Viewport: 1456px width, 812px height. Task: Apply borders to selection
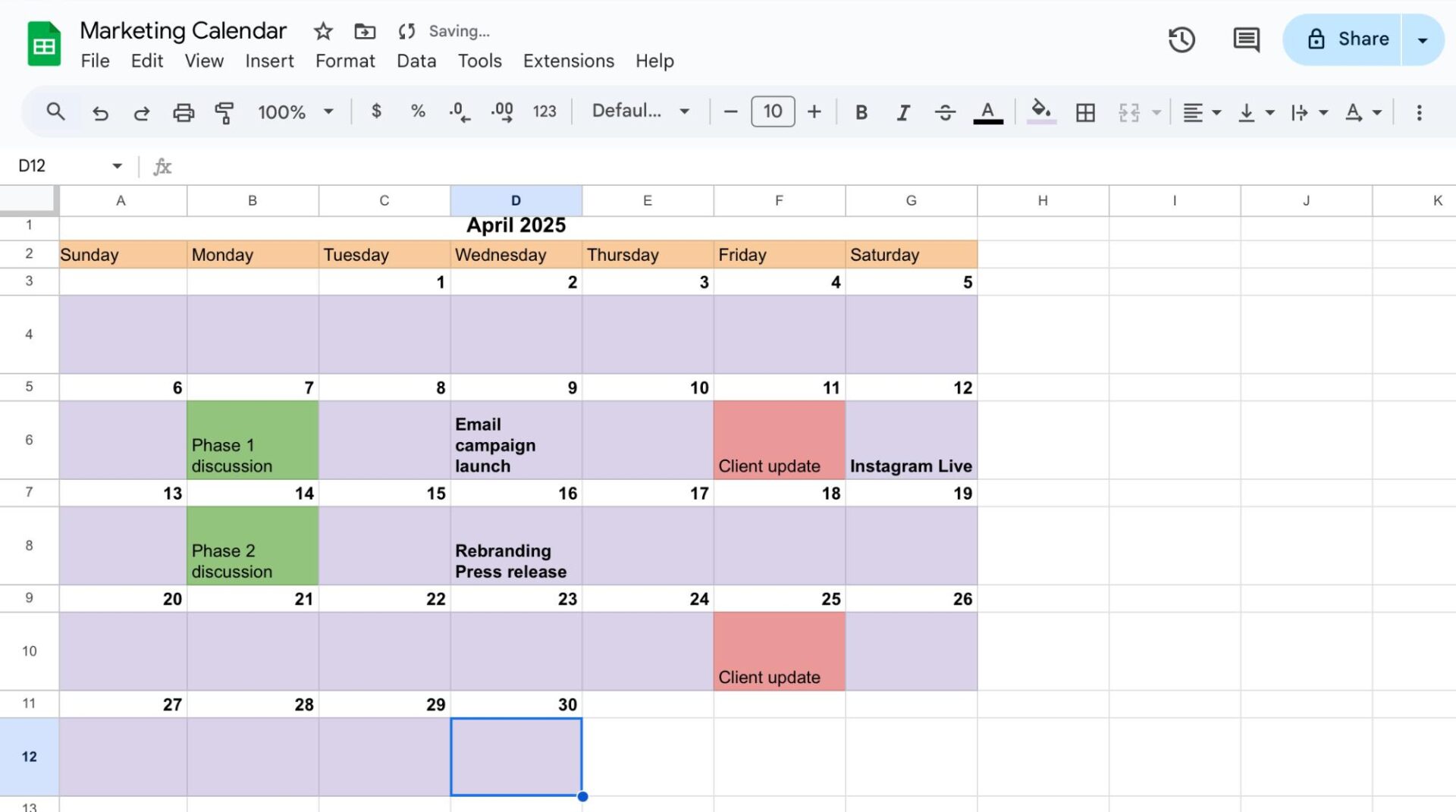(x=1085, y=111)
